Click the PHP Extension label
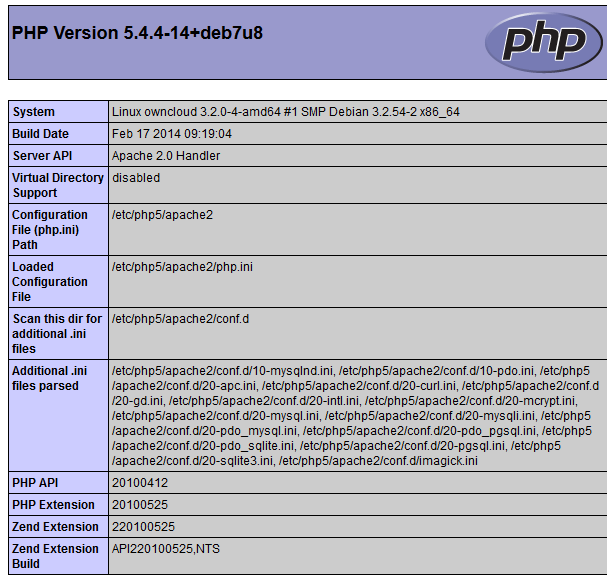This screenshot has height=575, width=607. (53, 505)
